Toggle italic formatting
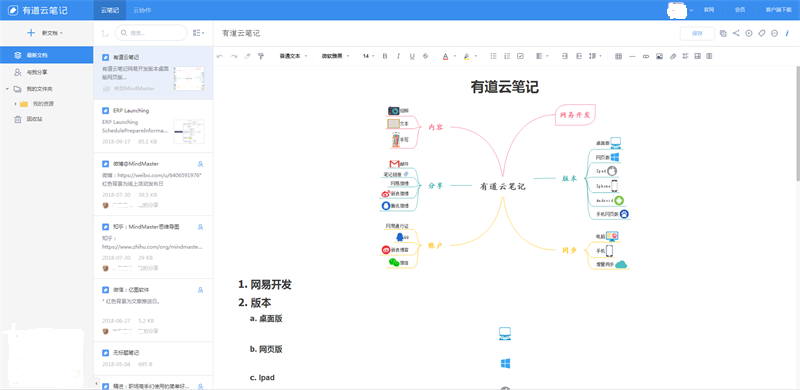 [398, 56]
